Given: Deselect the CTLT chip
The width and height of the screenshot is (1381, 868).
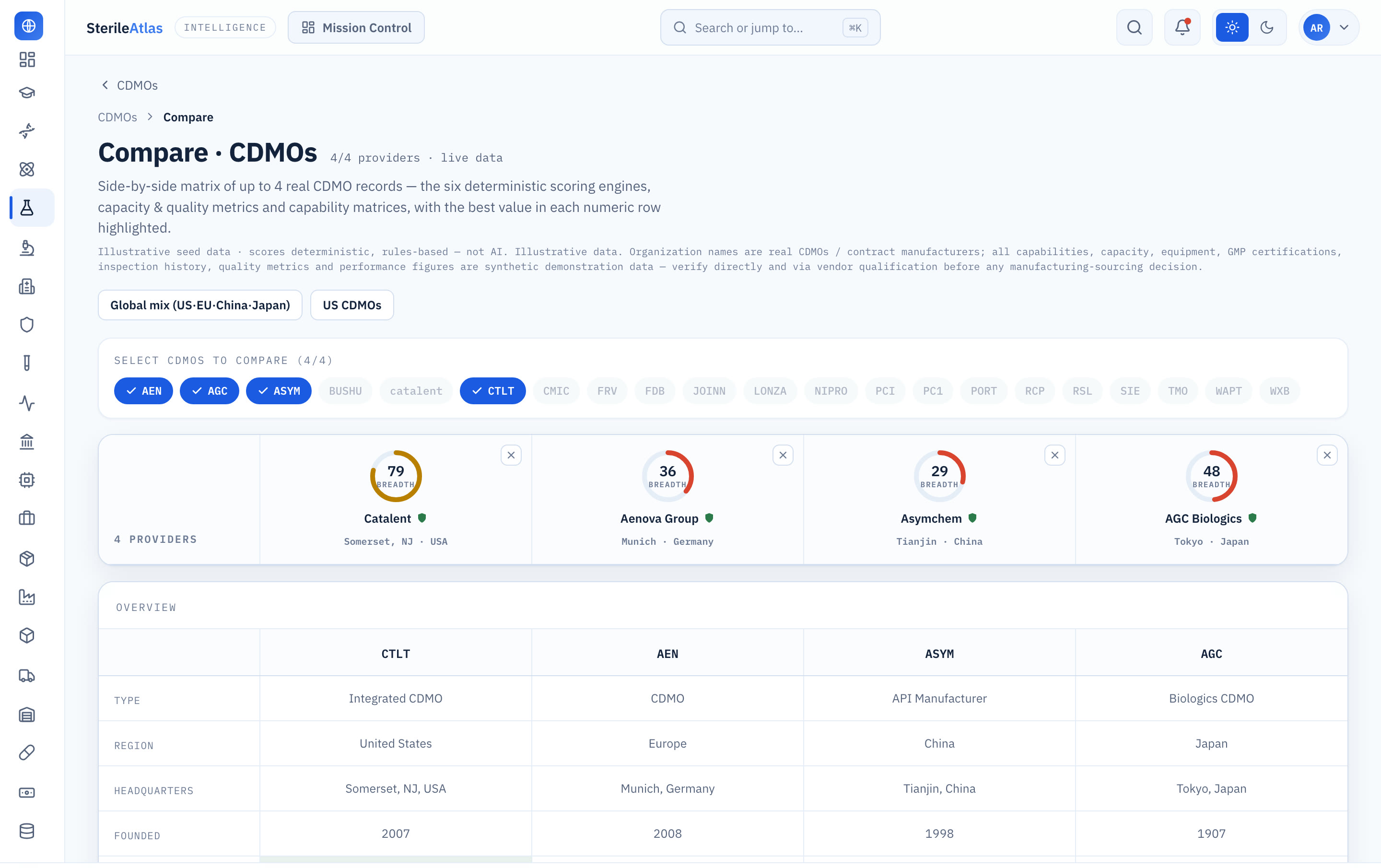Looking at the screenshot, I should tap(492, 391).
